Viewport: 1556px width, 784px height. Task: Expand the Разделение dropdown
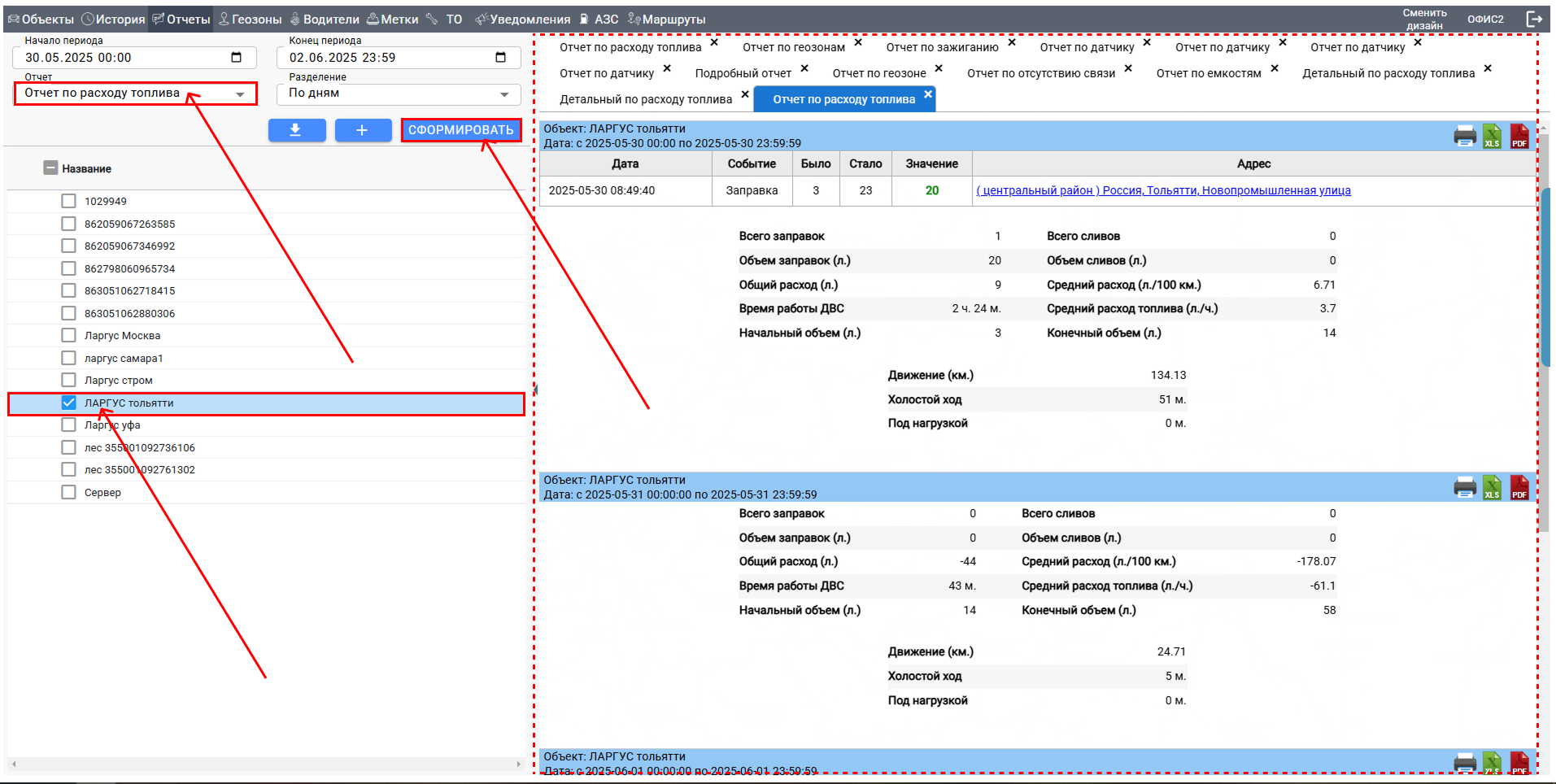pyautogui.click(x=399, y=94)
